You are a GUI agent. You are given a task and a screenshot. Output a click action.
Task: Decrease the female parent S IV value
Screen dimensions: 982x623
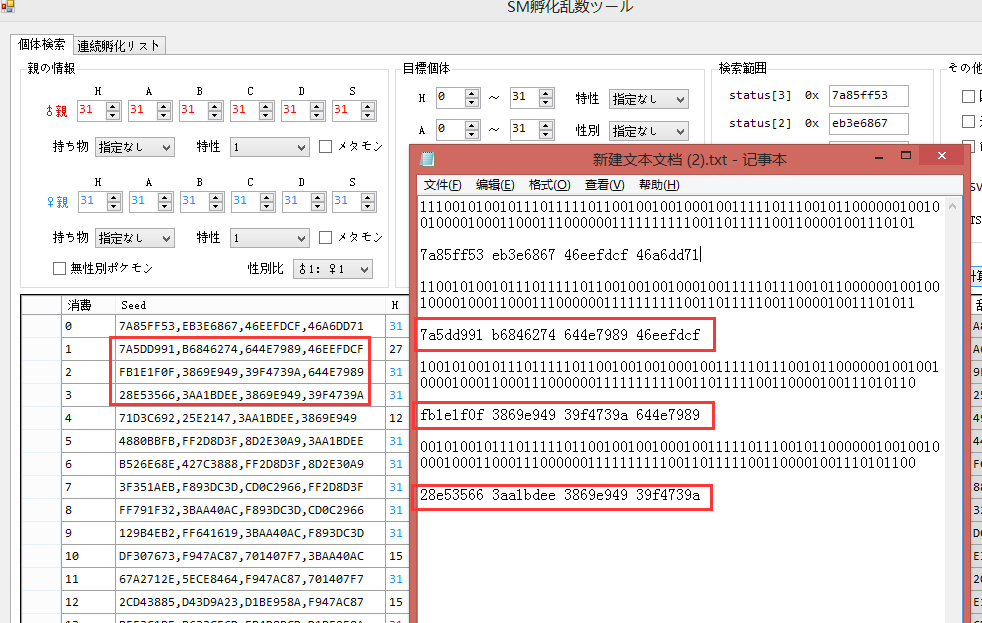click(x=368, y=205)
